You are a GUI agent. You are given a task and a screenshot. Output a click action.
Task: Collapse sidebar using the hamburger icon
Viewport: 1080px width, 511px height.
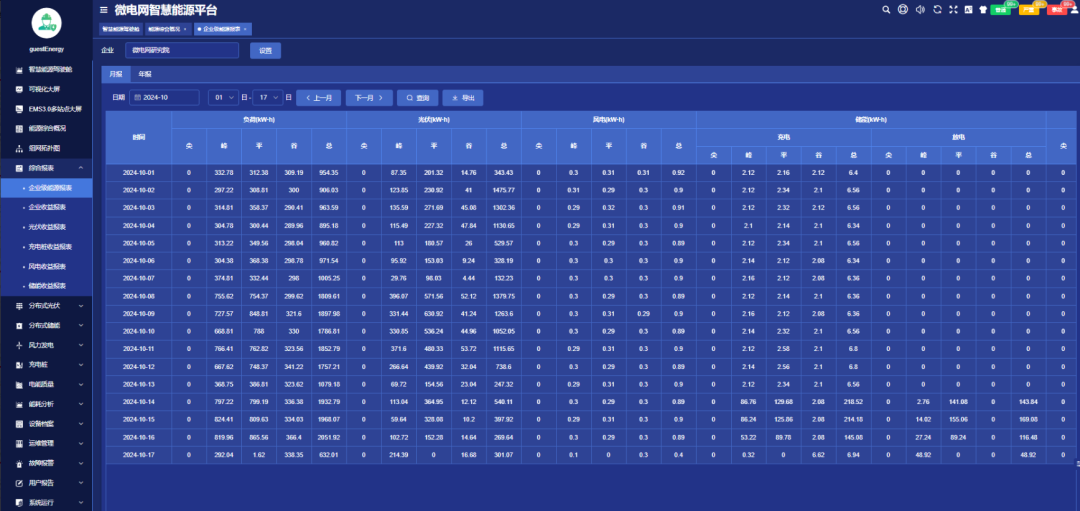tap(104, 9)
